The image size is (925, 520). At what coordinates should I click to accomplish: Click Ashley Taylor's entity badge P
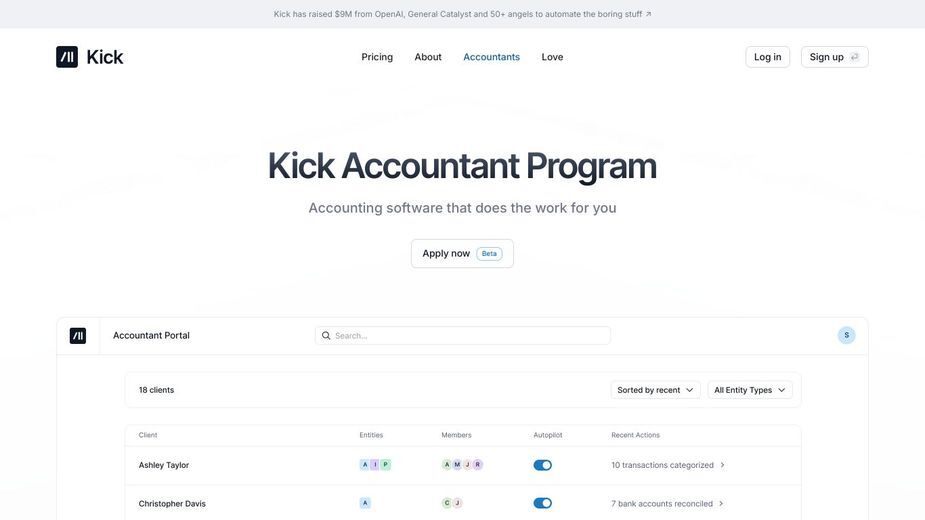pos(385,465)
